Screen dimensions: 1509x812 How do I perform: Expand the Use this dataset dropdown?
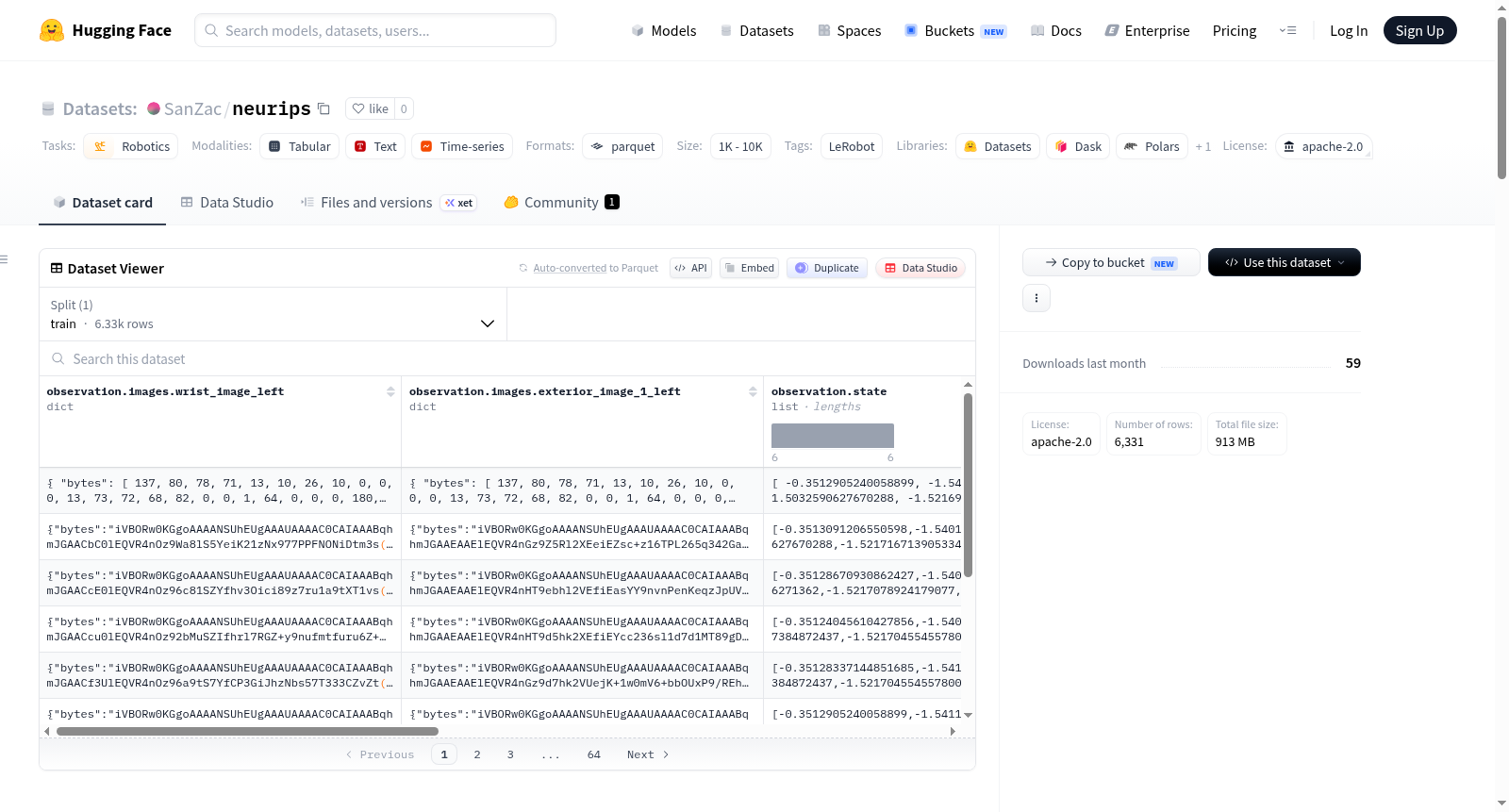tap(1285, 263)
